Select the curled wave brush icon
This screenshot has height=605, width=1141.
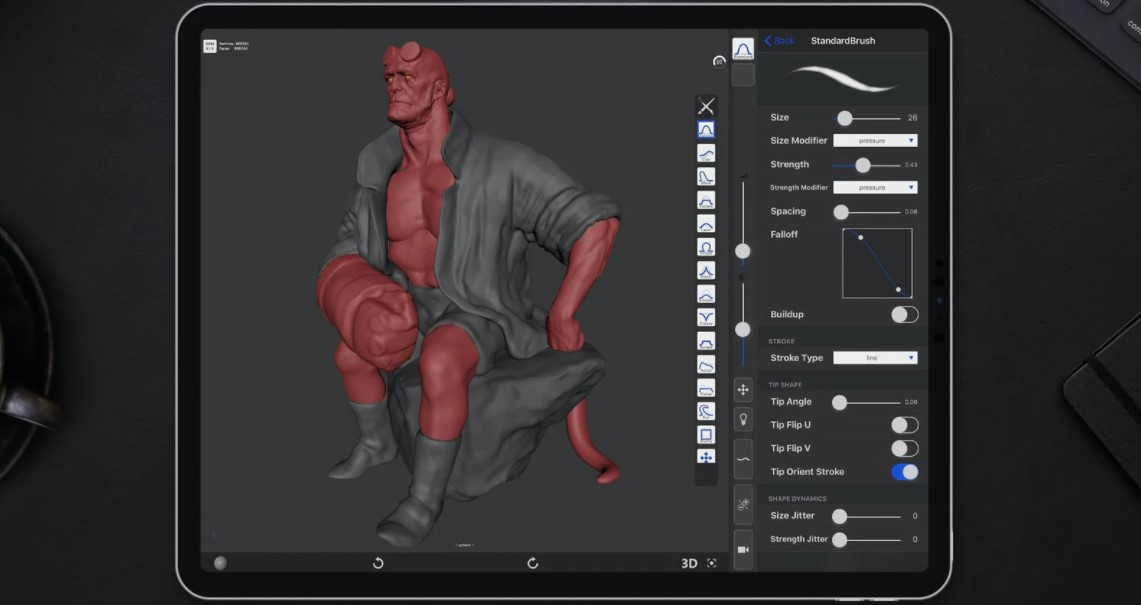click(x=706, y=411)
